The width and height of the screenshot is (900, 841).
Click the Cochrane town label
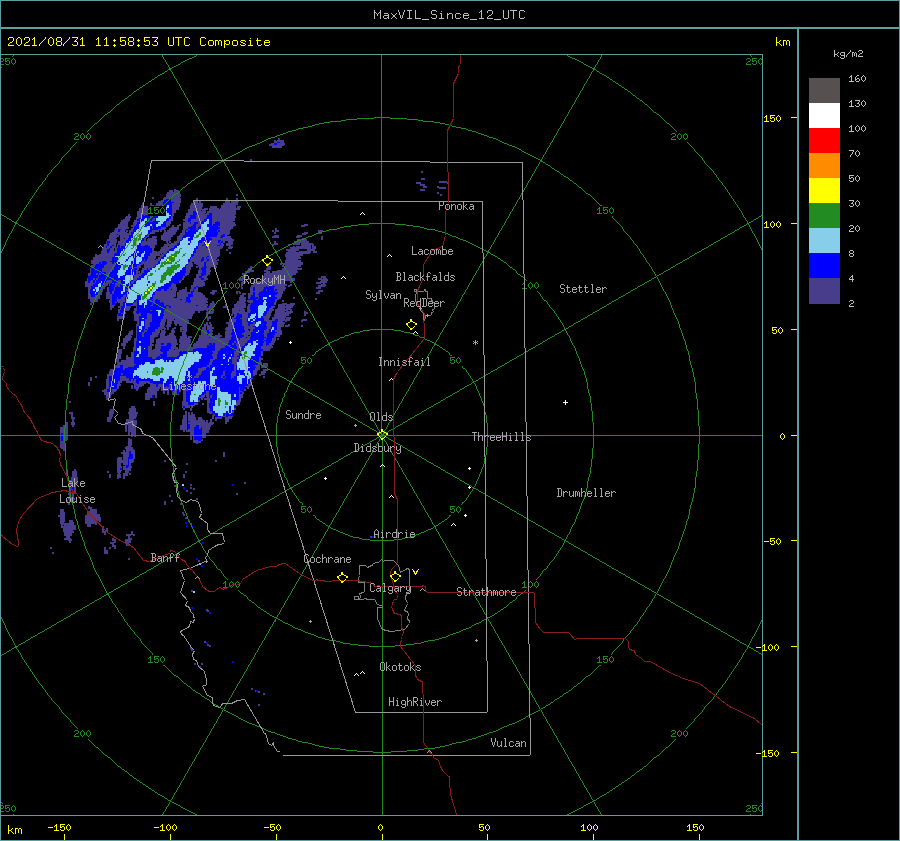[327, 559]
